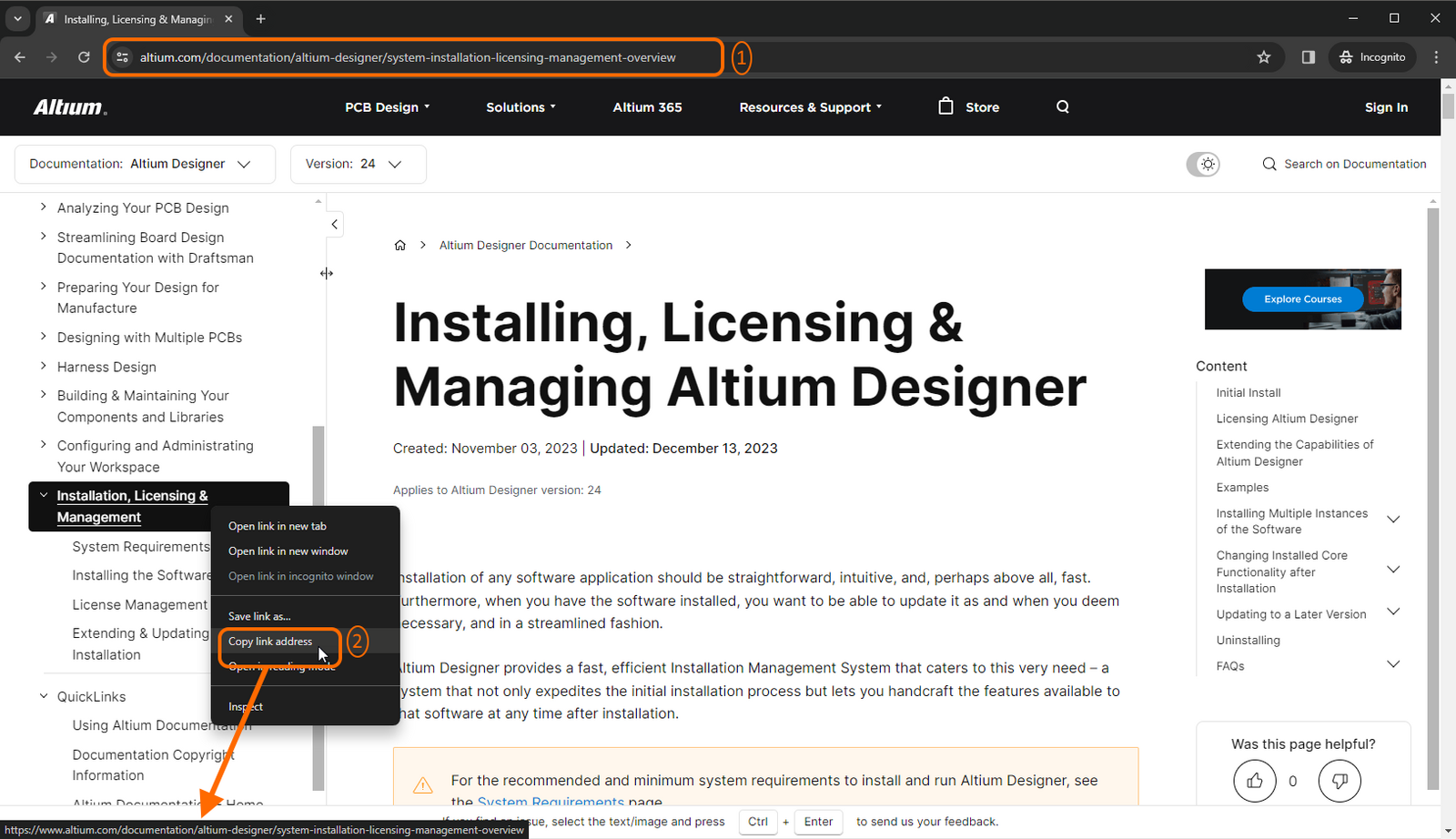Open the tab search dropdown arrow
Viewport: 1456px width, 839px height.
(x=17, y=18)
